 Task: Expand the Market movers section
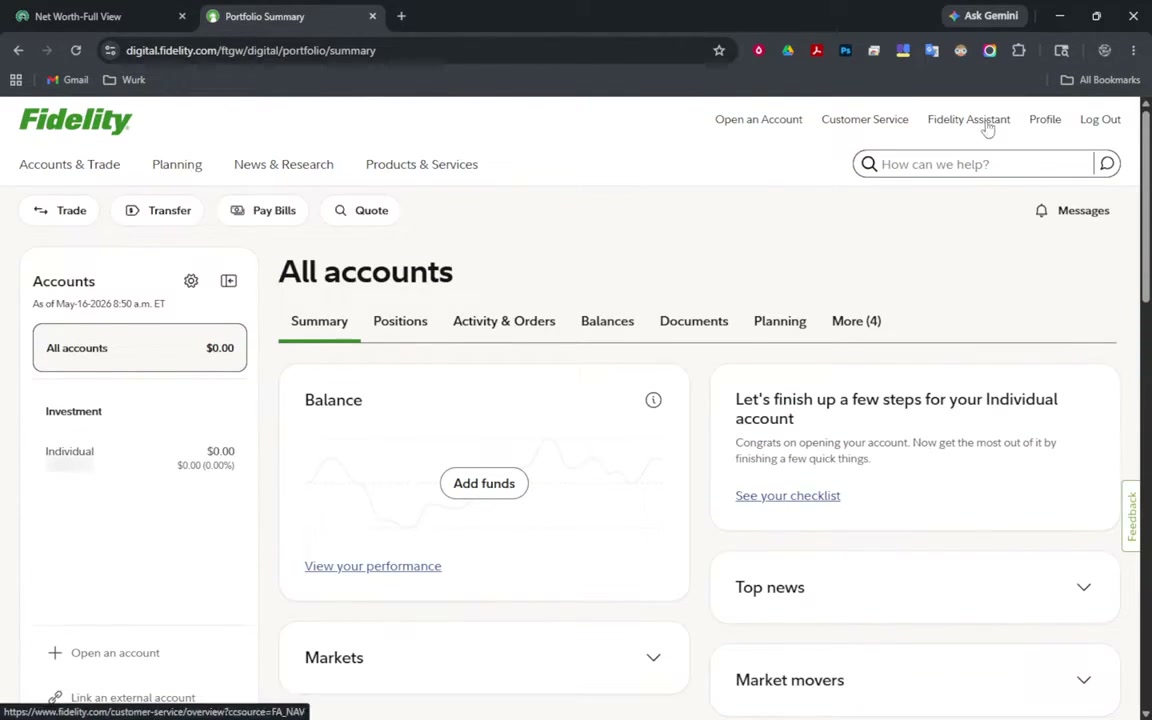click(x=1084, y=680)
